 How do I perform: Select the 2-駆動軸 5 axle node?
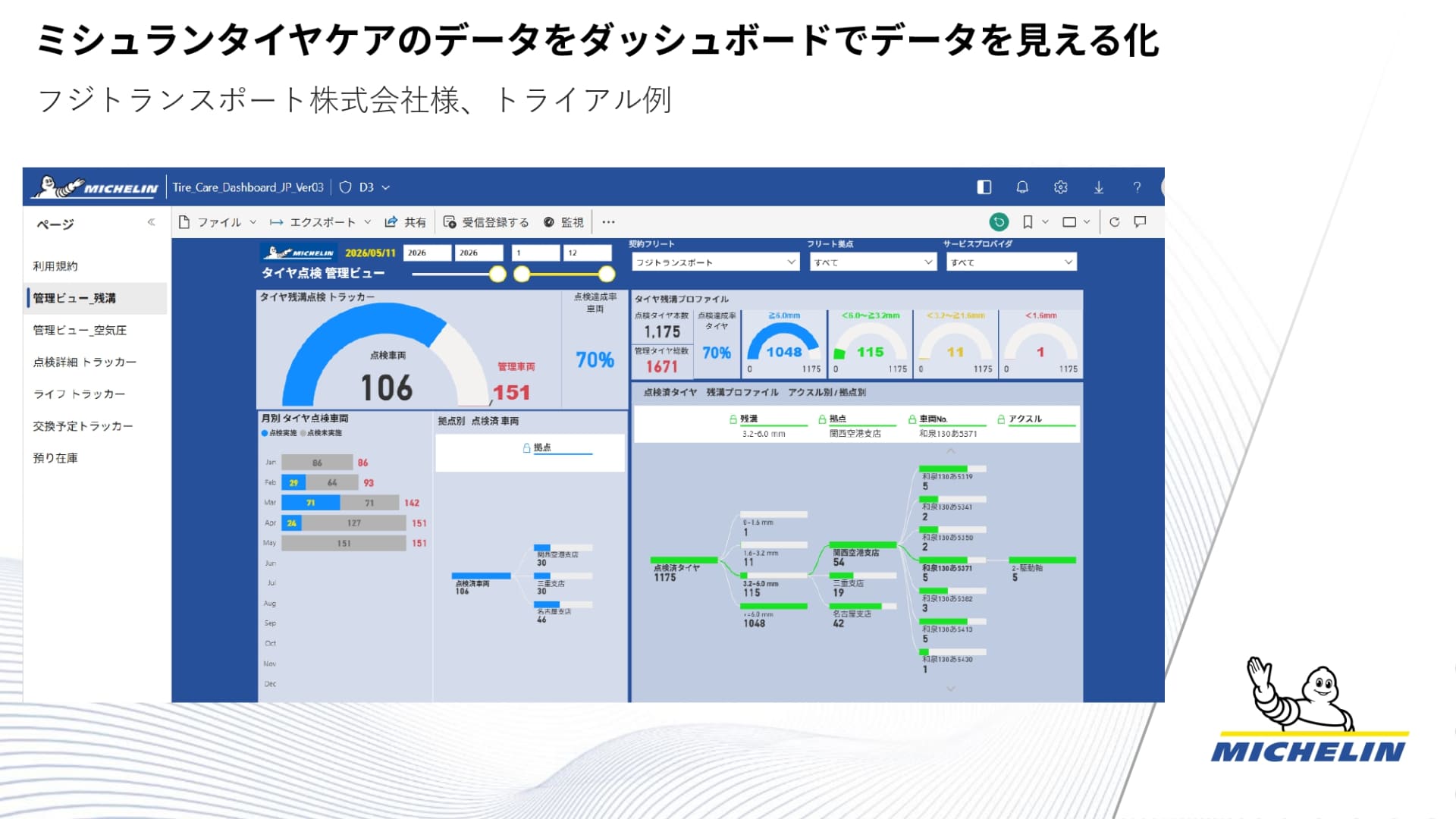(x=1043, y=570)
